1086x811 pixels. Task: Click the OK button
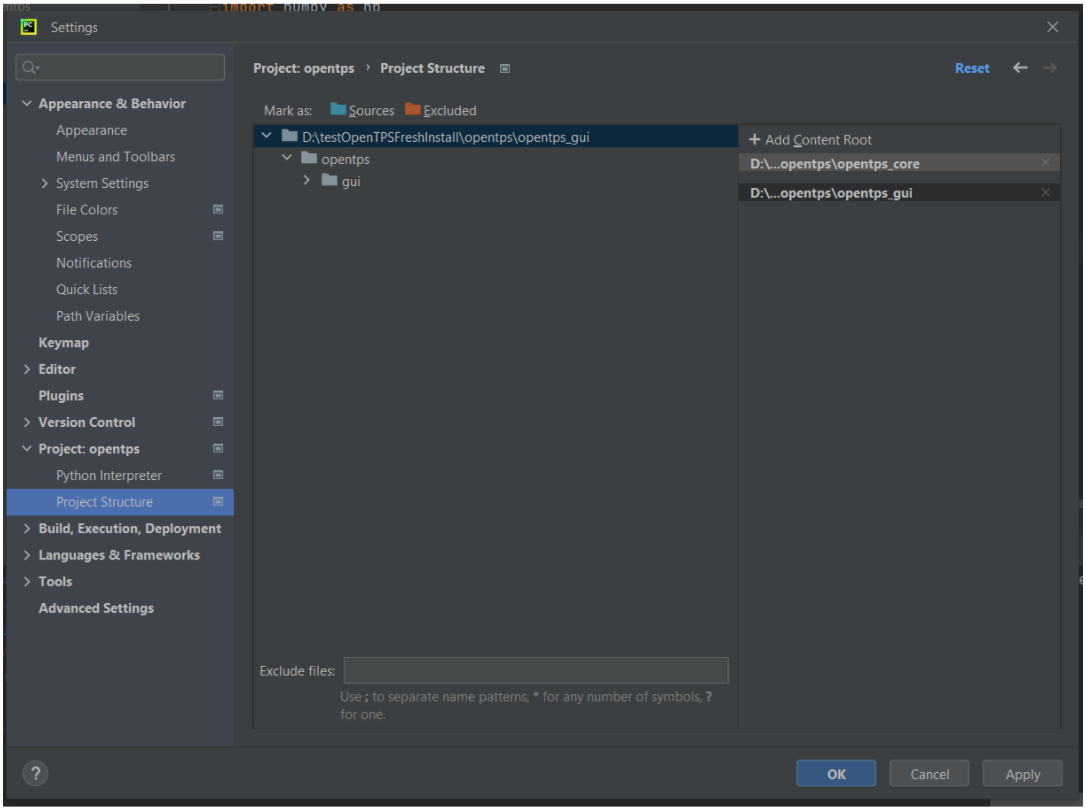coord(835,774)
